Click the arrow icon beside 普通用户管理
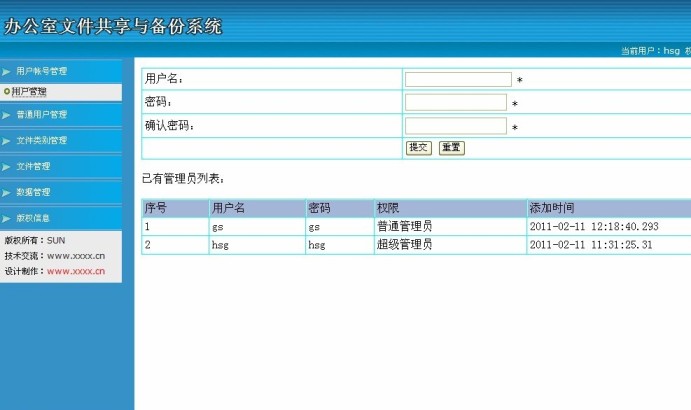Screen dimensions: 691x410 click(6, 115)
